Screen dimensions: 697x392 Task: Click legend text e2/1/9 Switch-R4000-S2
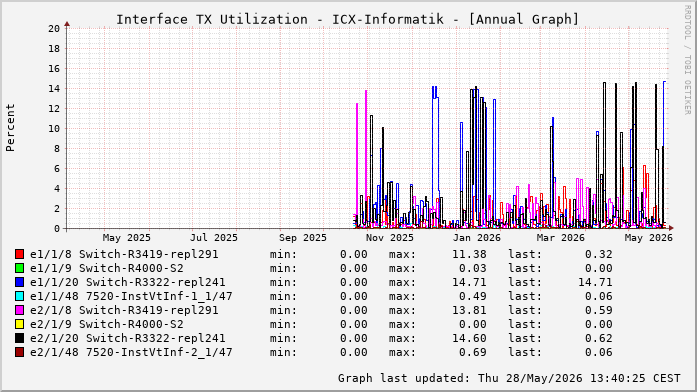point(107,324)
